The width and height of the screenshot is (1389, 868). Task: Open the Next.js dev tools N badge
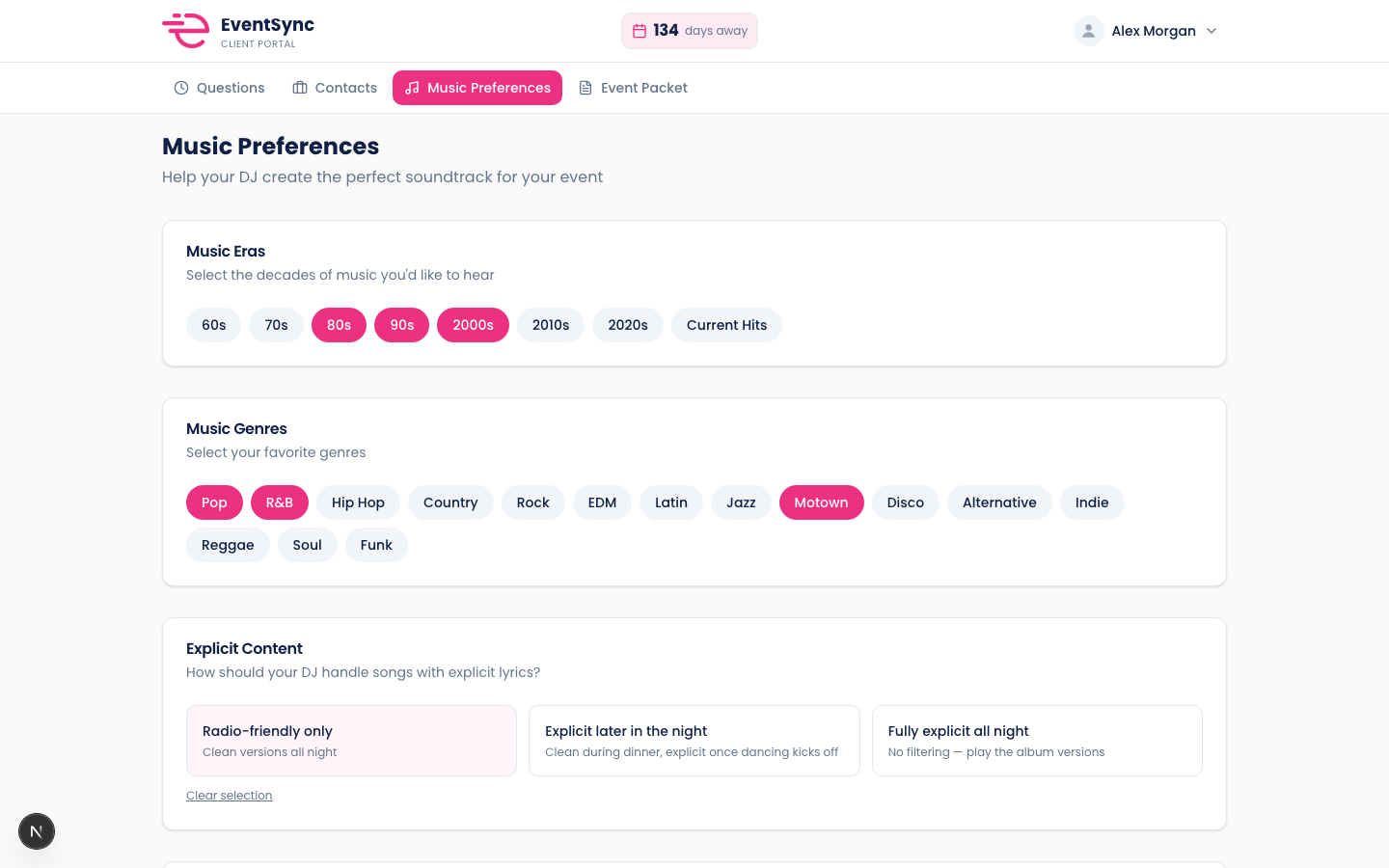pos(37,831)
